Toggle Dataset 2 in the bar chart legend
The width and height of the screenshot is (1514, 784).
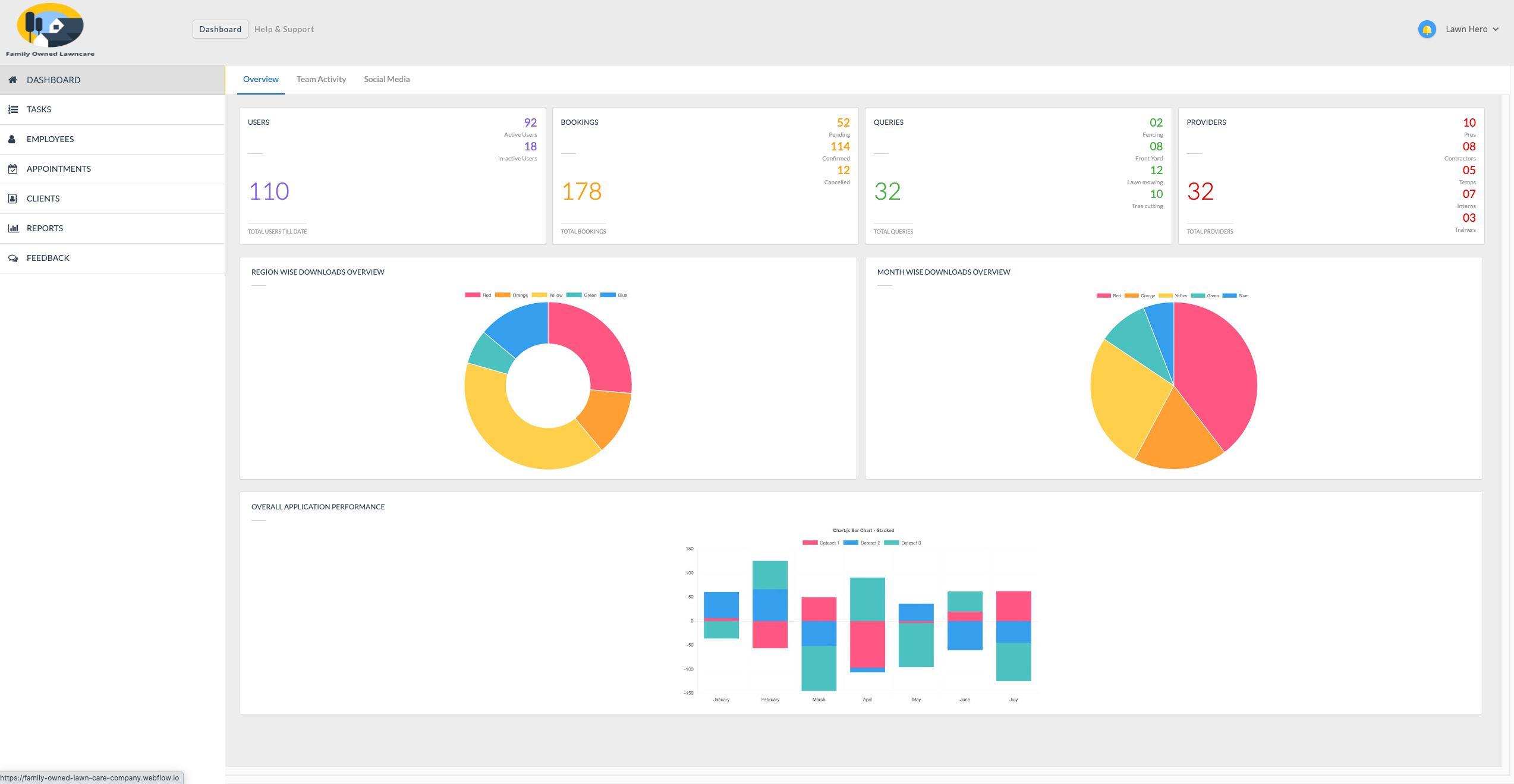(861, 543)
